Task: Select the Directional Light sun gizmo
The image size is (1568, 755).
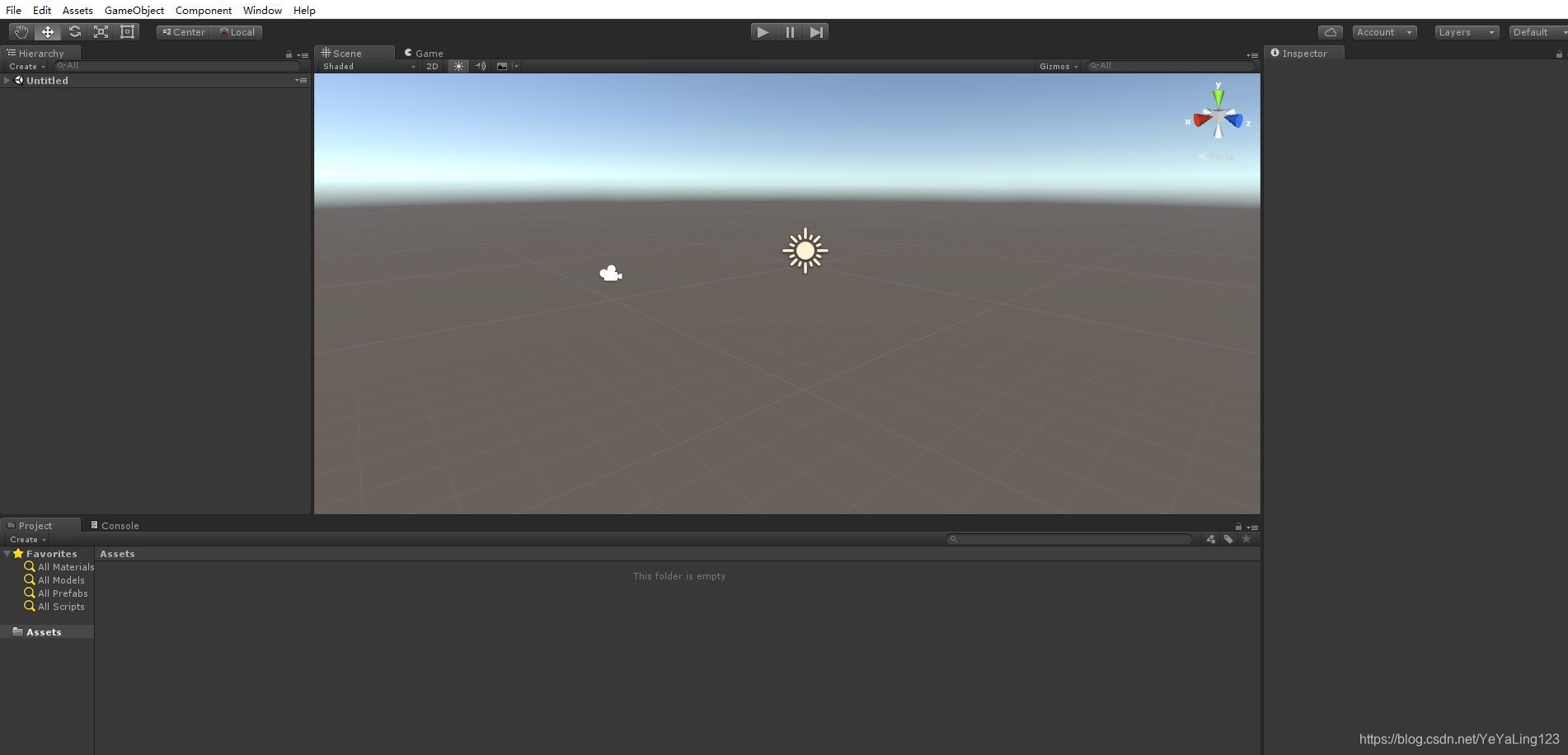Action: coord(805,251)
